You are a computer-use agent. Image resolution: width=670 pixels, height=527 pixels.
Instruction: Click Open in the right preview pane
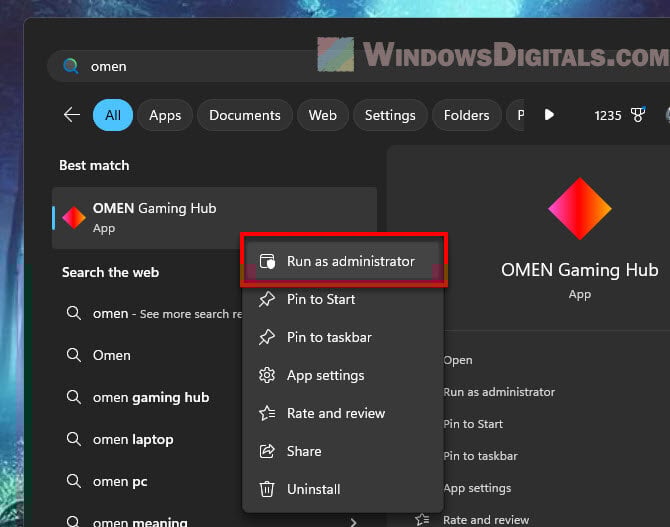tap(458, 360)
